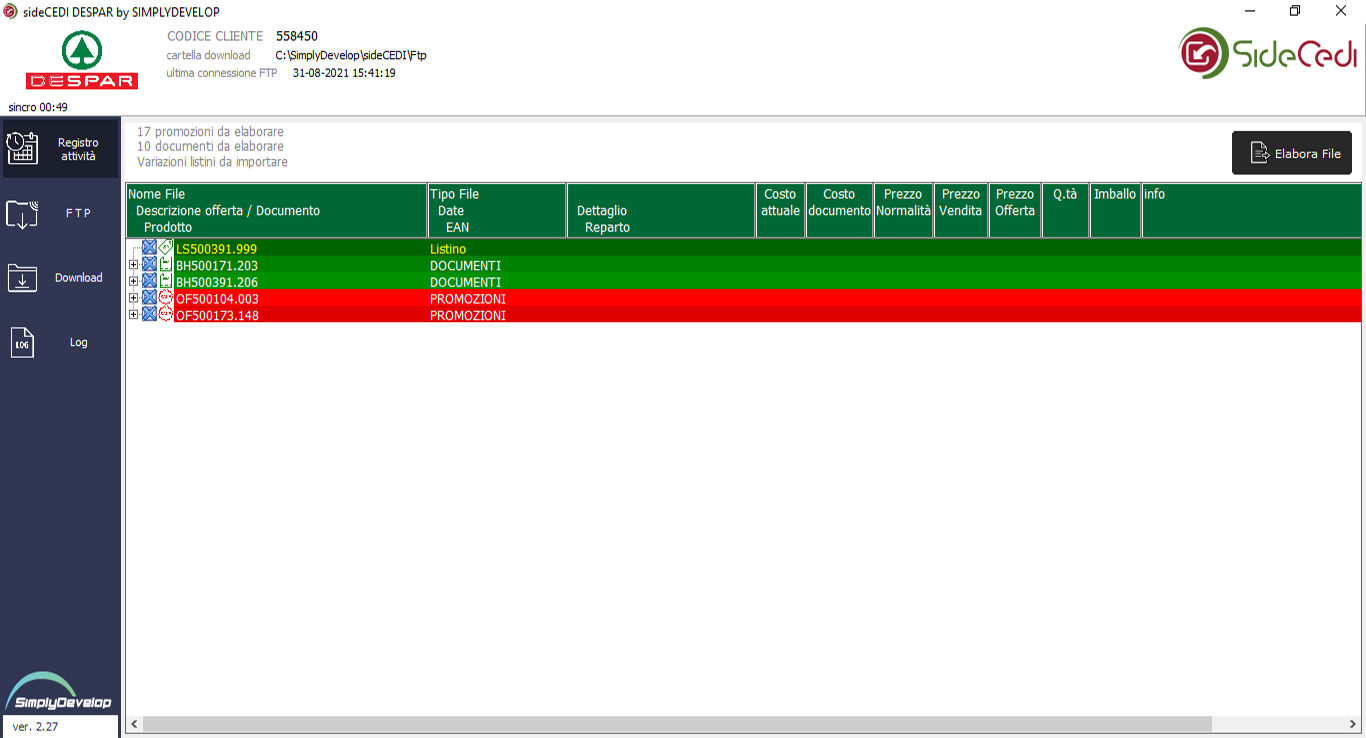Click the SideCedi logo at top right
Image resolution: width=1366 pixels, height=738 pixels.
(x=1268, y=54)
